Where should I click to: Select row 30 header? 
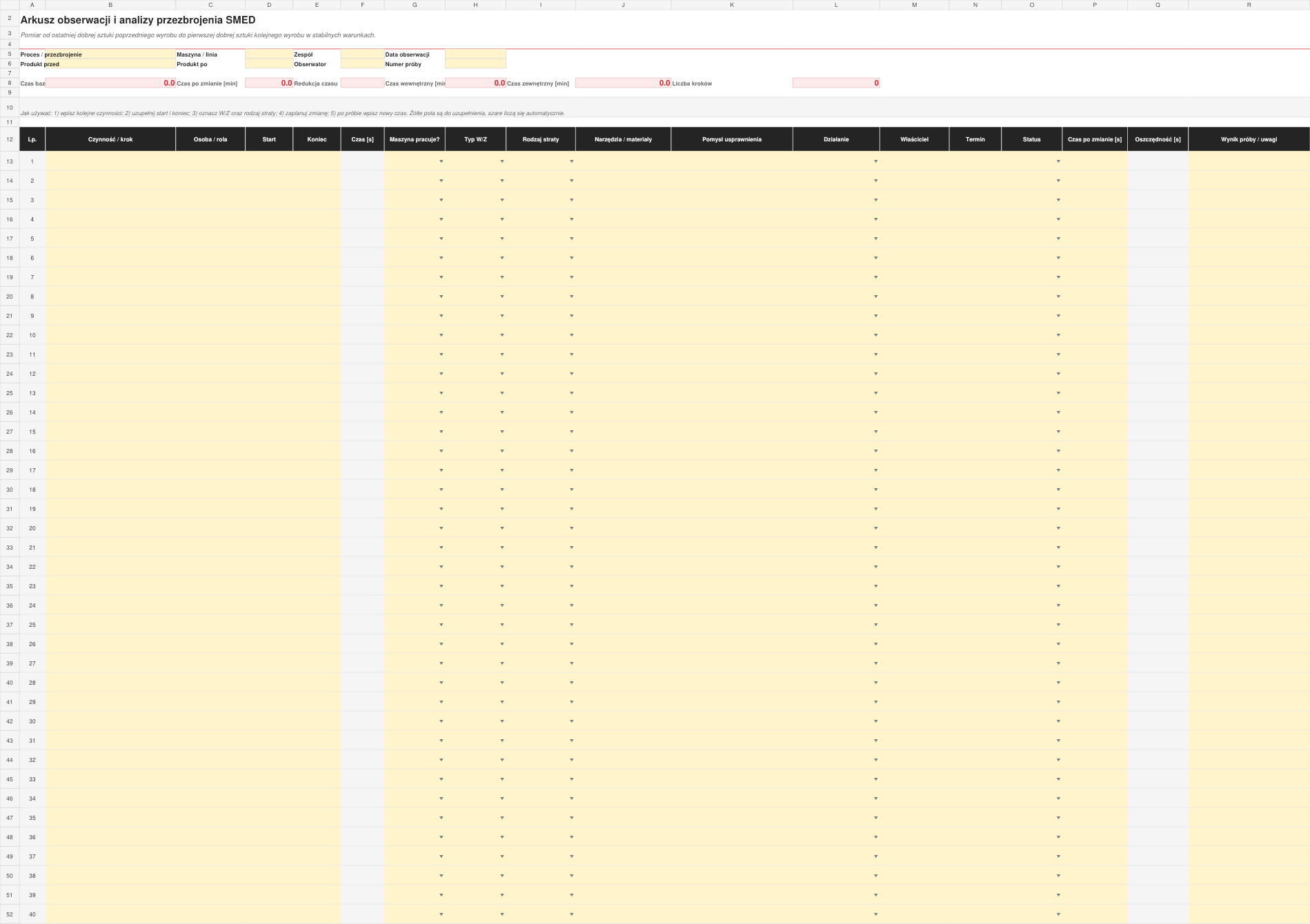[x=10, y=490]
